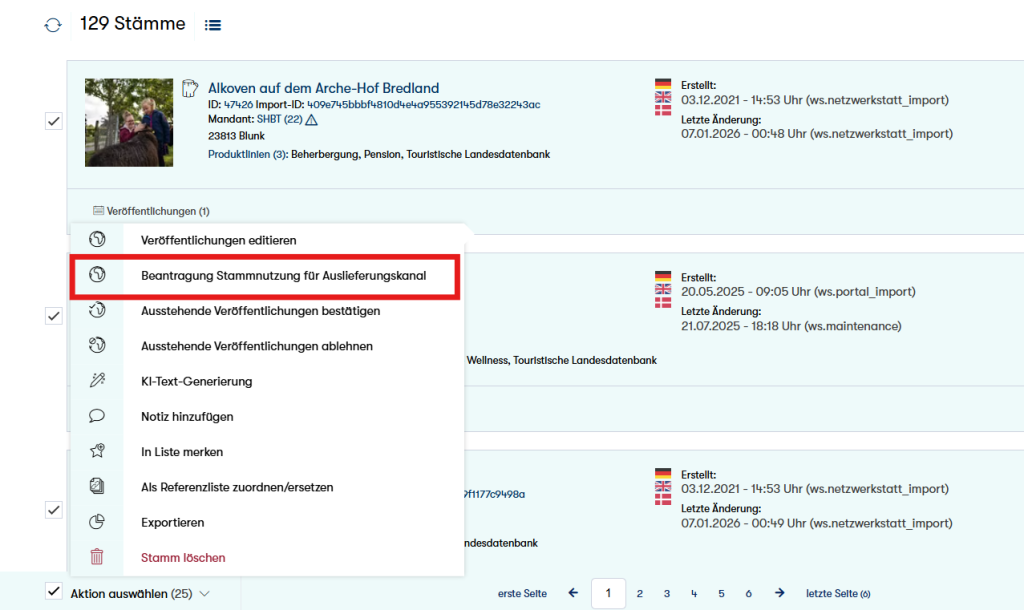This screenshot has width=1024, height=610.
Task: Click the speech bubble icon for Notiz hinzufügen
Action: [x=97, y=416]
